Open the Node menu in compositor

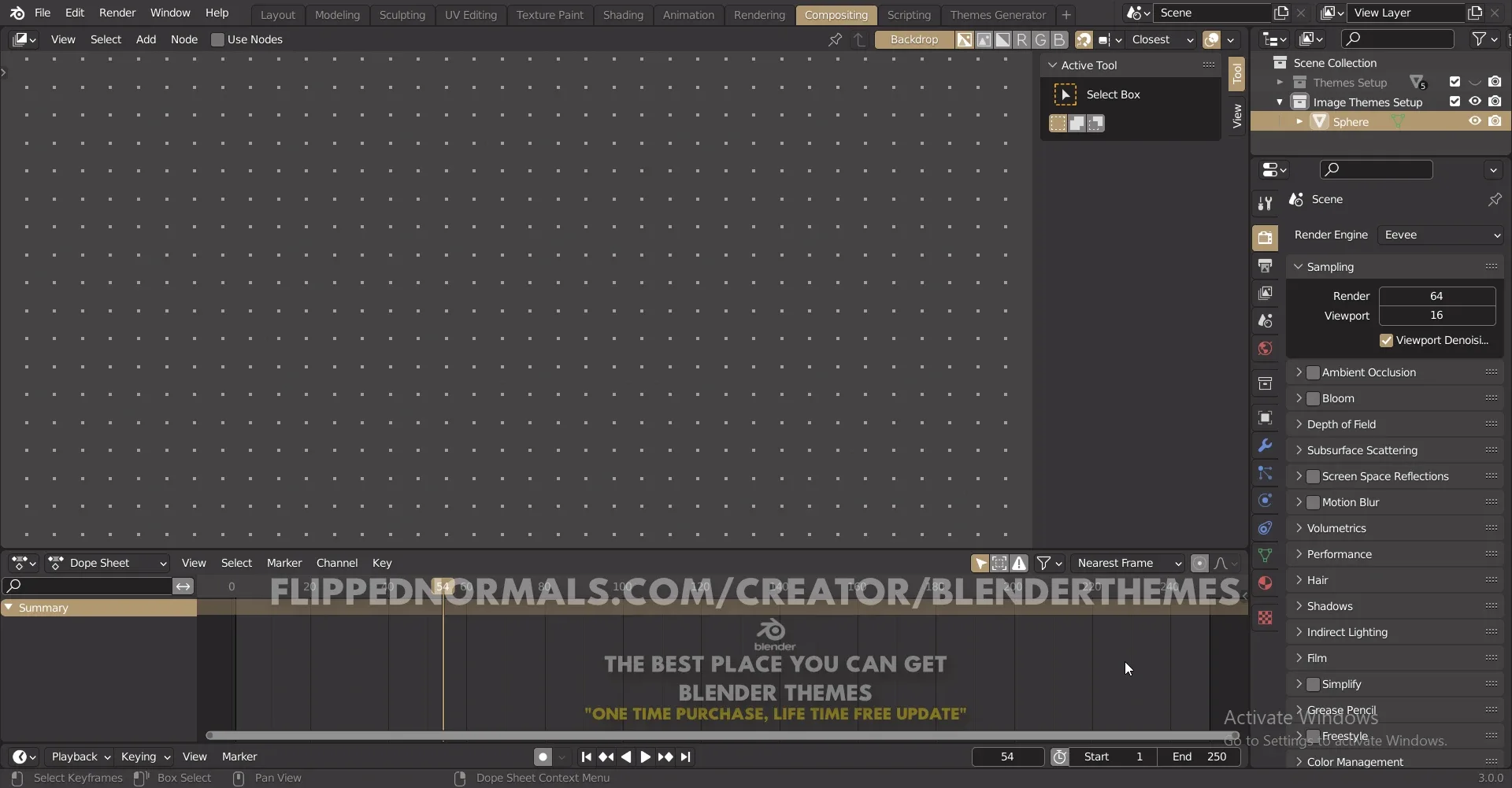click(x=184, y=39)
